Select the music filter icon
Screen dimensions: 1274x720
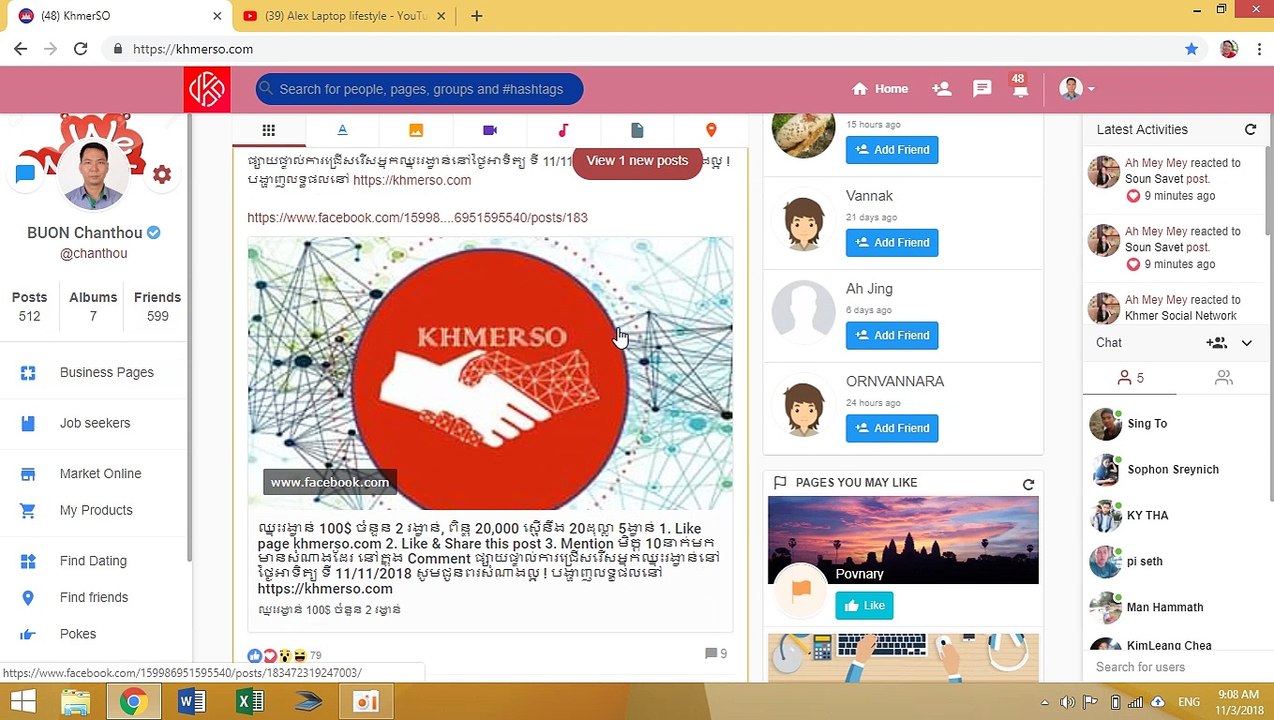[x=563, y=130]
